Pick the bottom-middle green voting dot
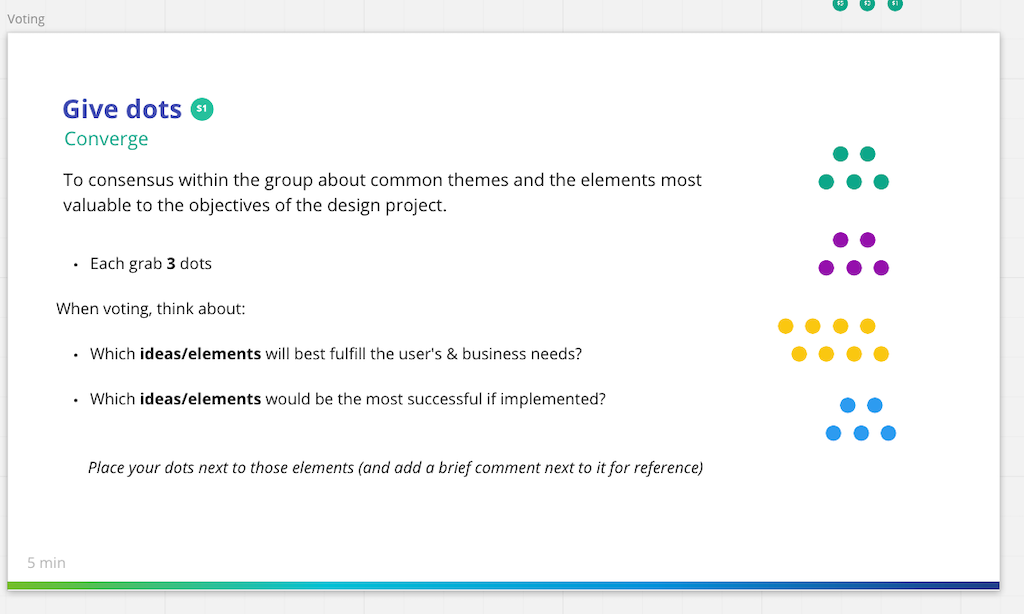The height and width of the screenshot is (614, 1024). pos(854,182)
